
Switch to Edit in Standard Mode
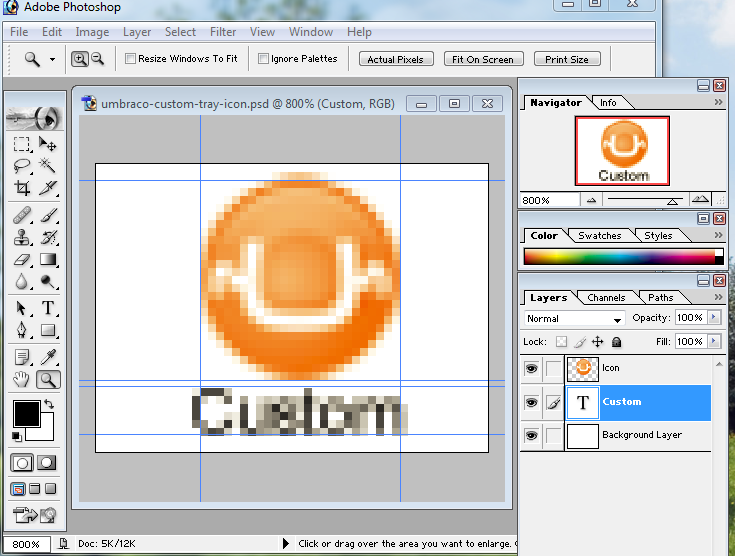coord(22,463)
